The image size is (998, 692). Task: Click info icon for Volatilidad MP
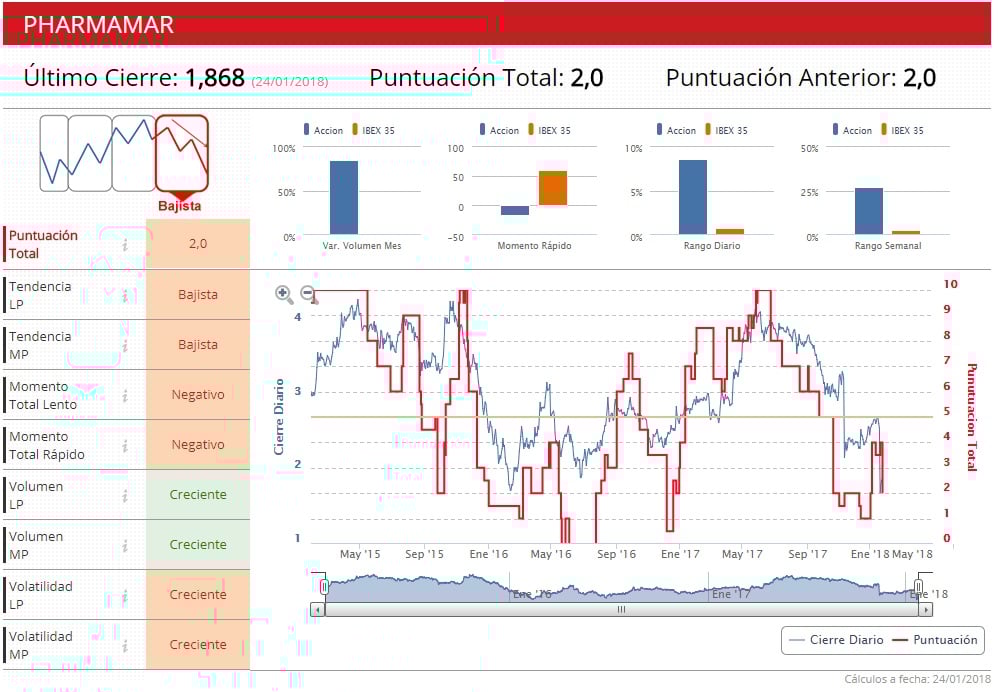[x=125, y=646]
